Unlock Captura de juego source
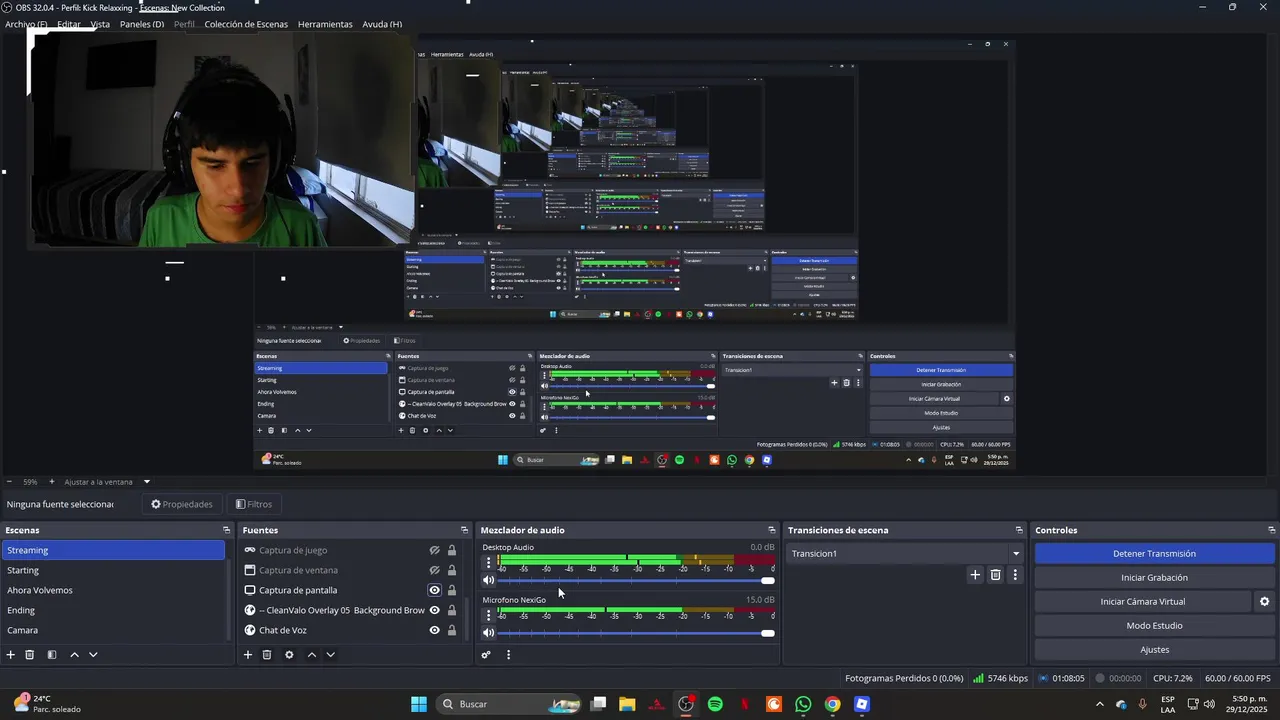This screenshot has height=720, width=1280. tap(452, 550)
